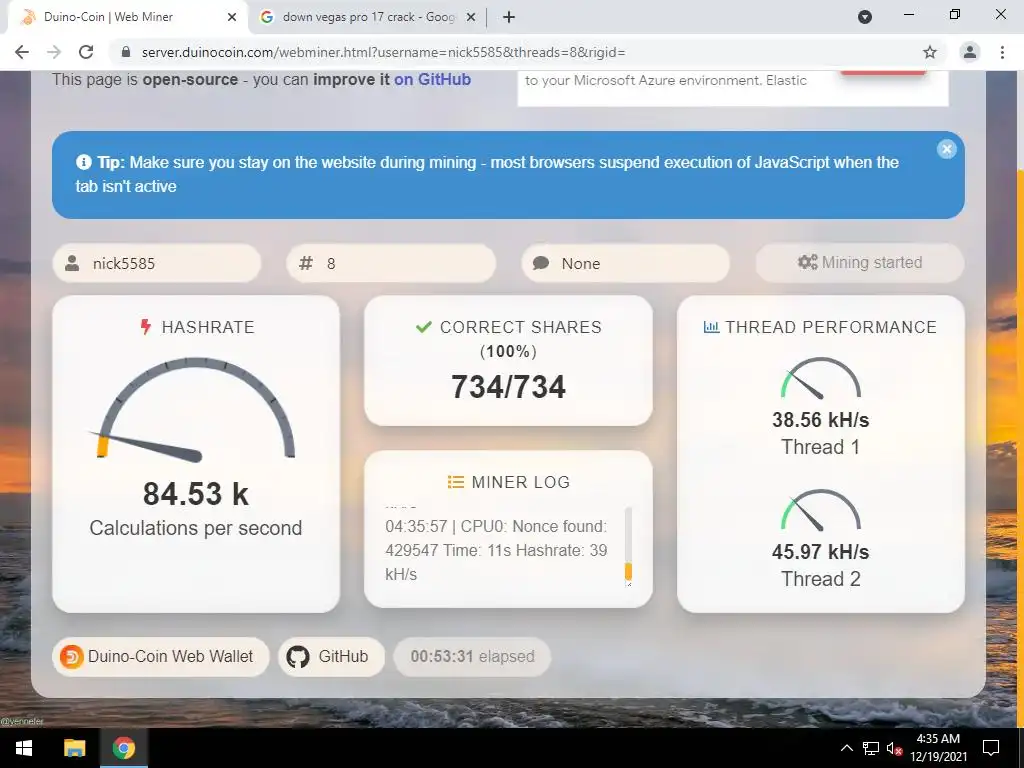The image size is (1024, 768).
Task: Open the GitHub button at bottom
Action: (331, 656)
